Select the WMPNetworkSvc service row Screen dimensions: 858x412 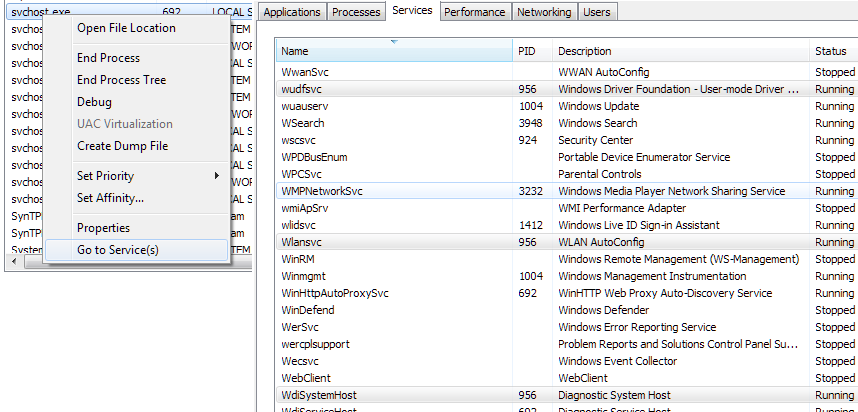click(x=322, y=191)
